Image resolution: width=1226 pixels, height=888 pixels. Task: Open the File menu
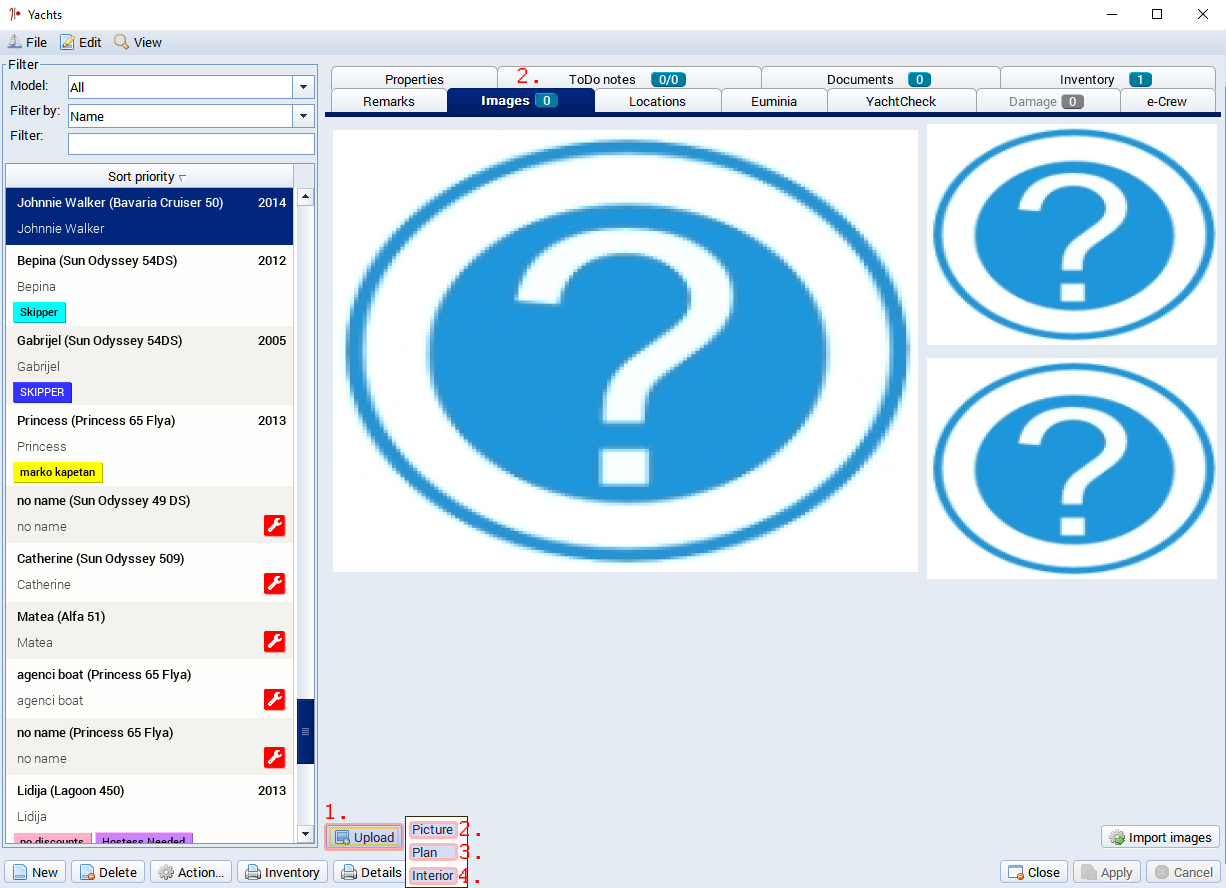(27, 42)
